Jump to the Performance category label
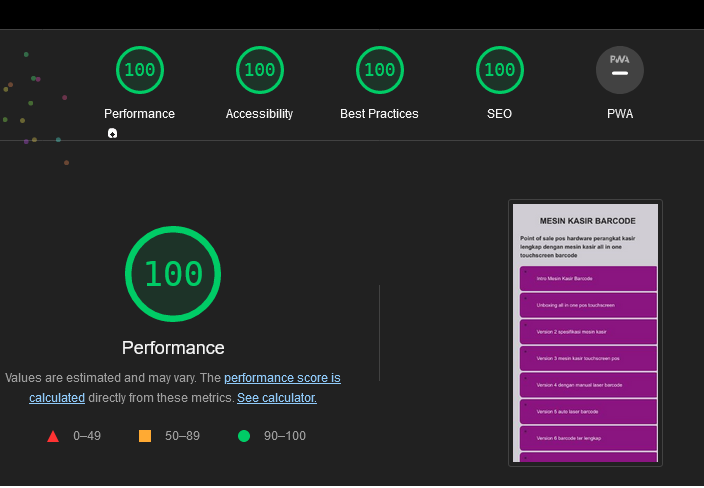This screenshot has width=704, height=488. pyautogui.click(x=140, y=114)
